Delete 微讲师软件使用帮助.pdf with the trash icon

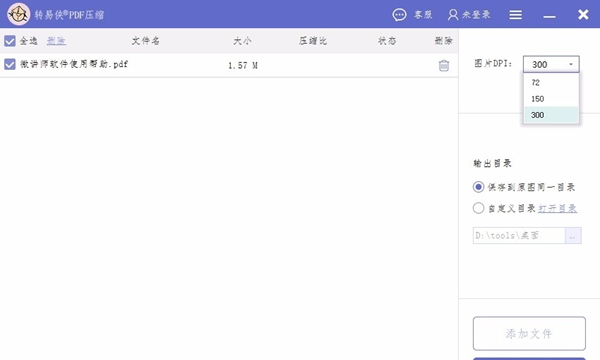(x=443, y=66)
